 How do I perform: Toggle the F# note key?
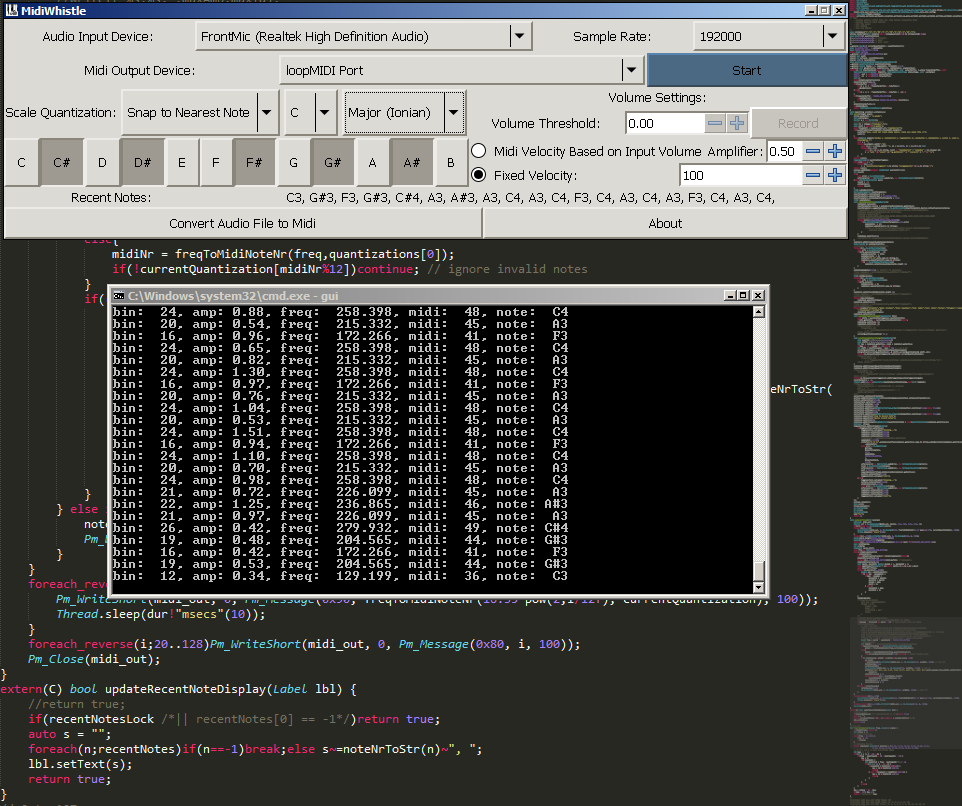point(253,162)
